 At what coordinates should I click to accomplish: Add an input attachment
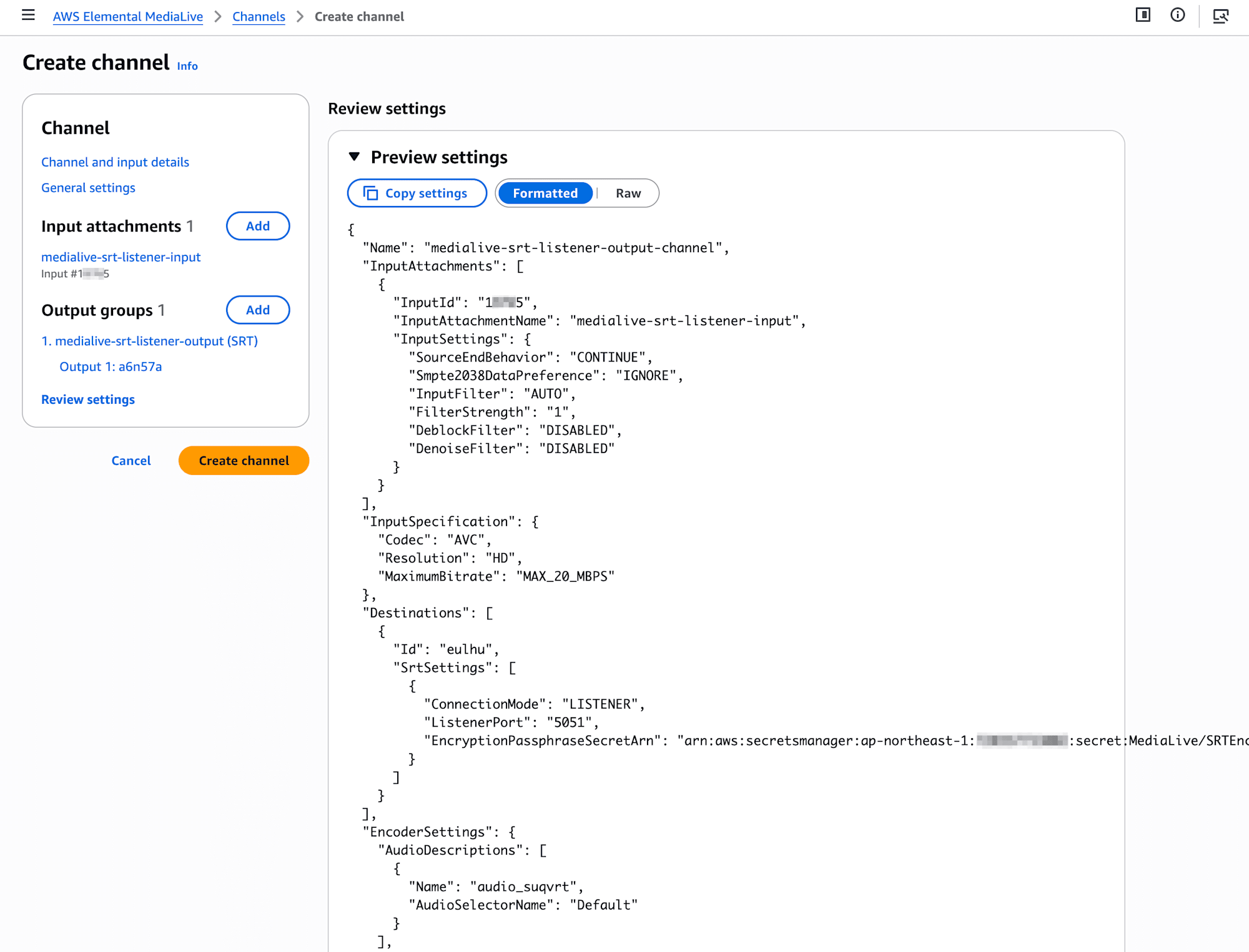(258, 226)
